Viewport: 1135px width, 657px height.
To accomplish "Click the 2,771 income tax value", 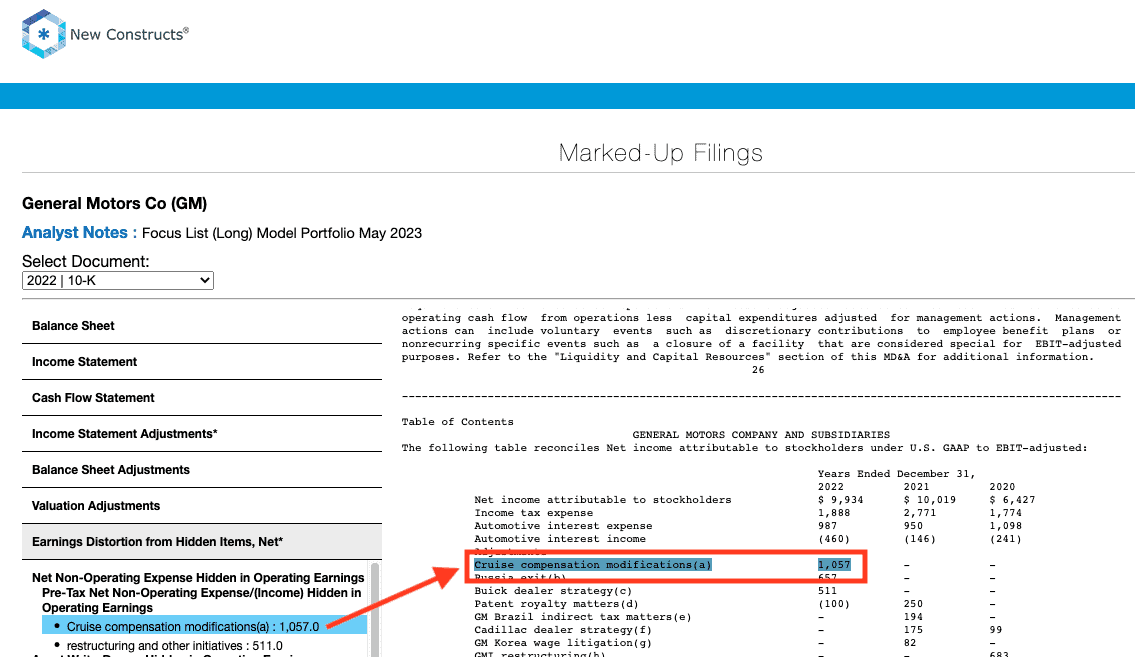I will pos(919,513).
